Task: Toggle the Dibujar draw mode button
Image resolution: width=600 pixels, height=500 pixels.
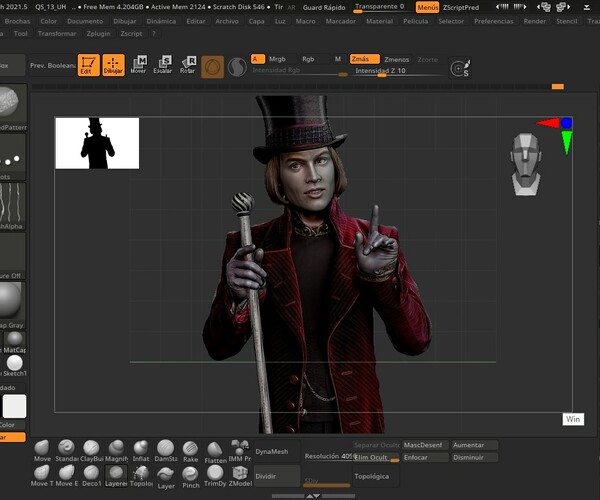Action: 113,65
